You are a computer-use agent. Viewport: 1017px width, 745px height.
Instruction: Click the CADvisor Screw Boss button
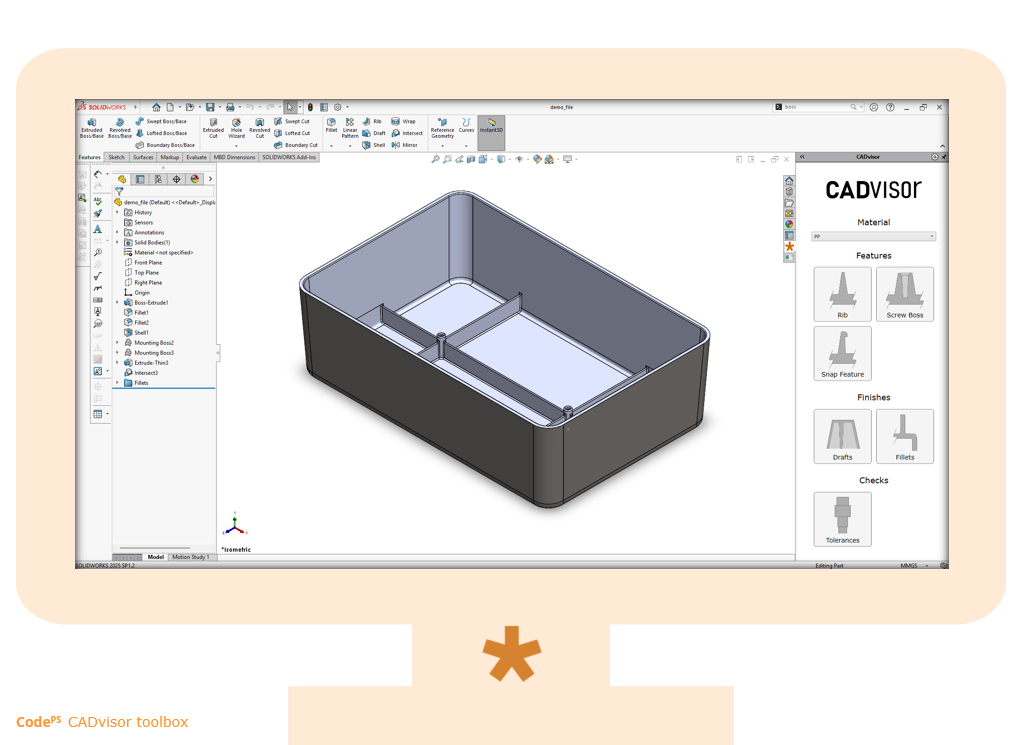(905, 294)
